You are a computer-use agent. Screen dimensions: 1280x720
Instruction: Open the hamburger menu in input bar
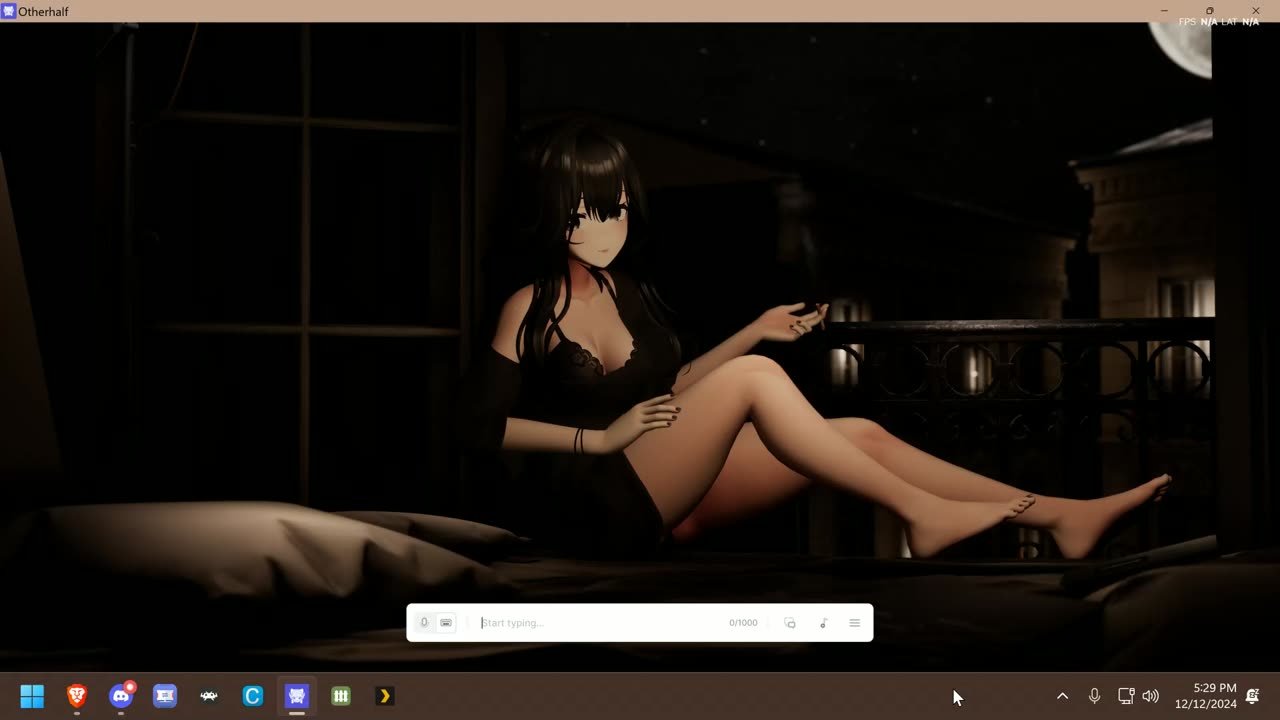(855, 623)
